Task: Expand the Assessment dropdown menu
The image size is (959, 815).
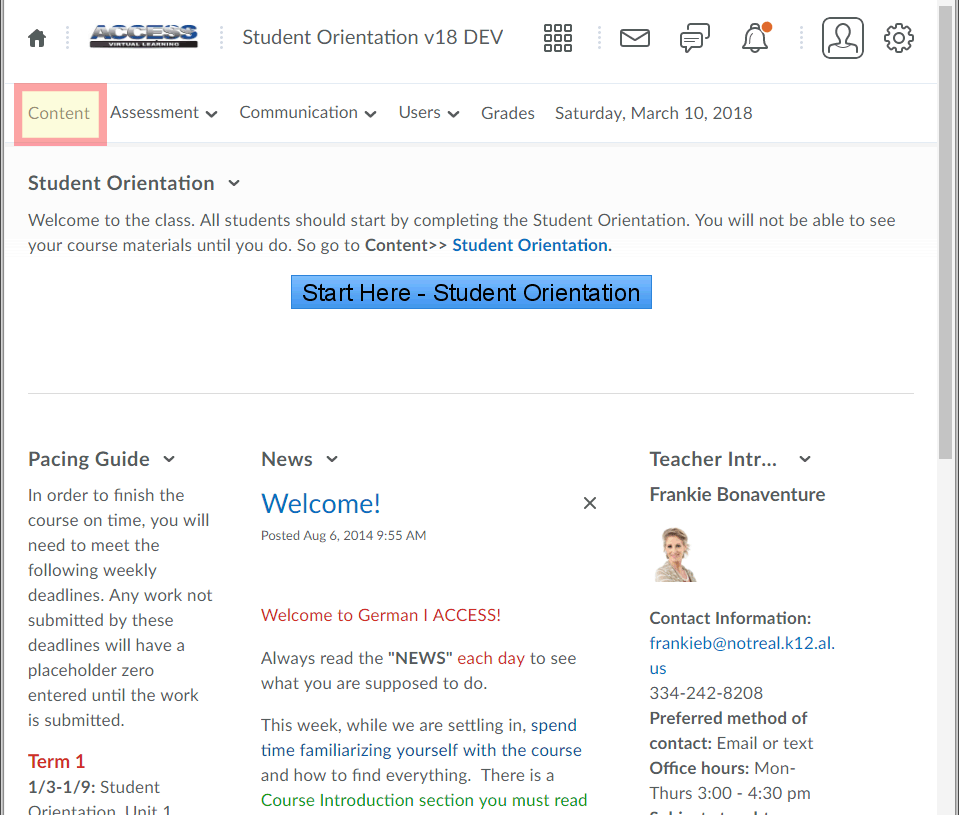Action: (x=164, y=113)
